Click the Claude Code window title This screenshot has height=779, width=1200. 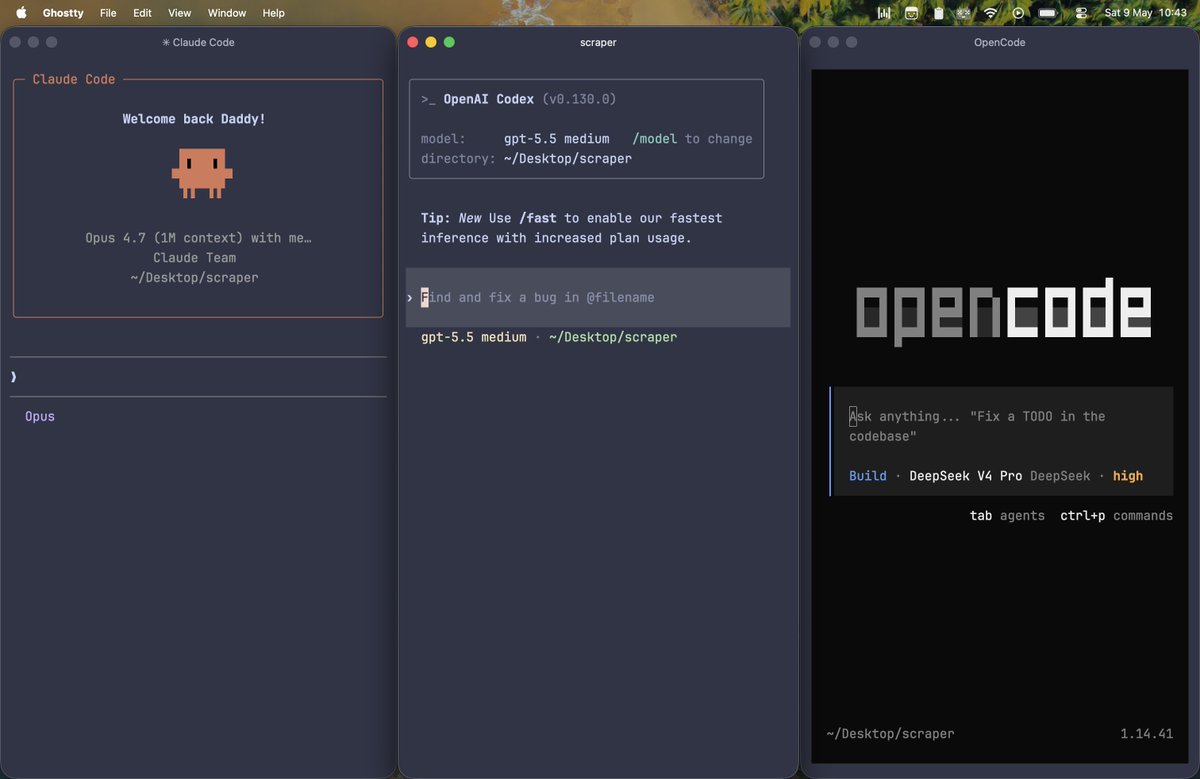(x=198, y=42)
